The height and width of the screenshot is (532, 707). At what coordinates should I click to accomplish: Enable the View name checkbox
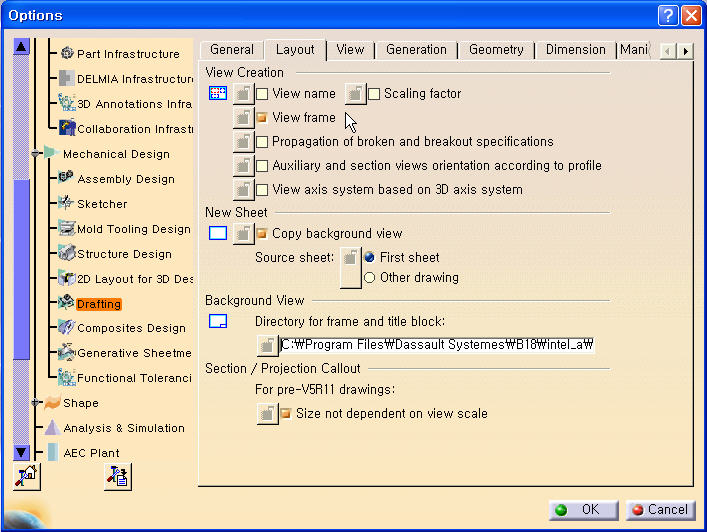(x=263, y=94)
